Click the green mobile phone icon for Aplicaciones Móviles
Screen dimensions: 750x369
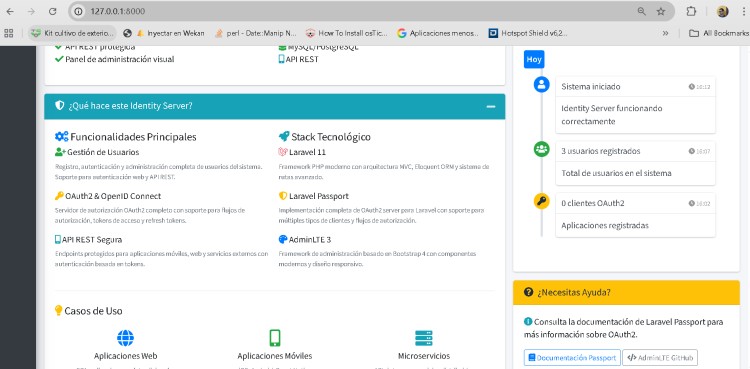(x=275, y=338)
